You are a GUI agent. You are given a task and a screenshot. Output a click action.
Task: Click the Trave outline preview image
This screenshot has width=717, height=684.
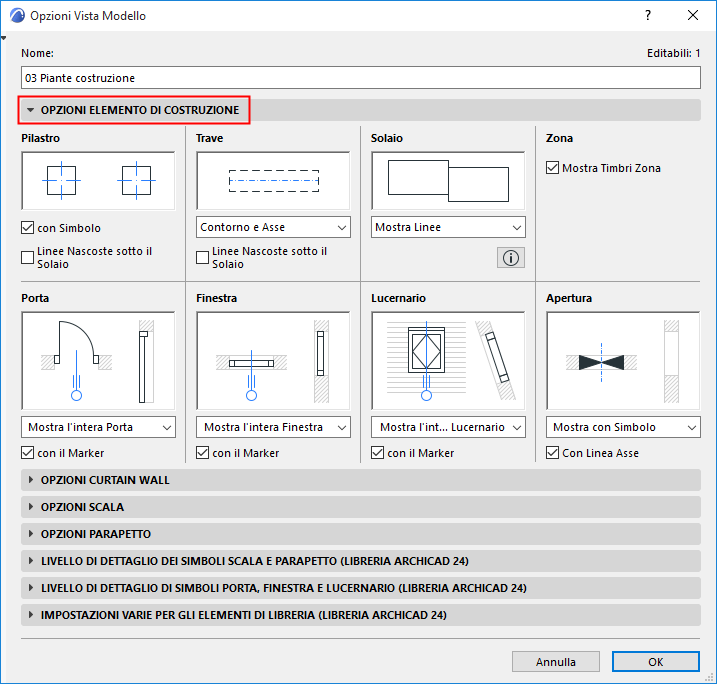[x=273, y=181]
